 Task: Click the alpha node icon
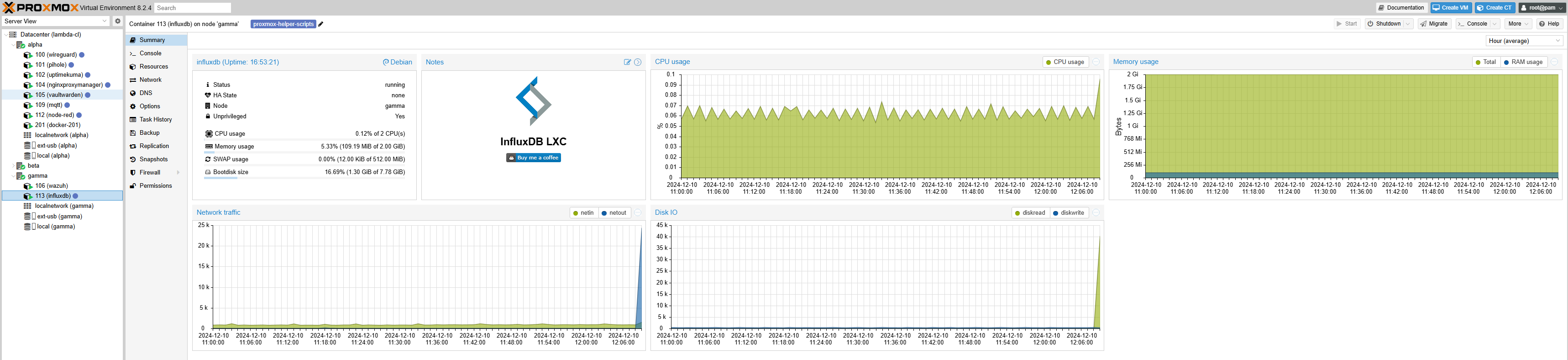pyautogui.click(x=21, y=45)
